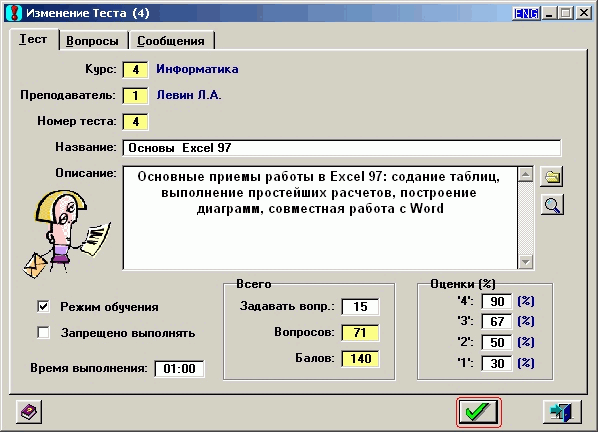Click the grade '4' percent field
This screenshot has height=432, width=598.
click(x=497, y=302)
